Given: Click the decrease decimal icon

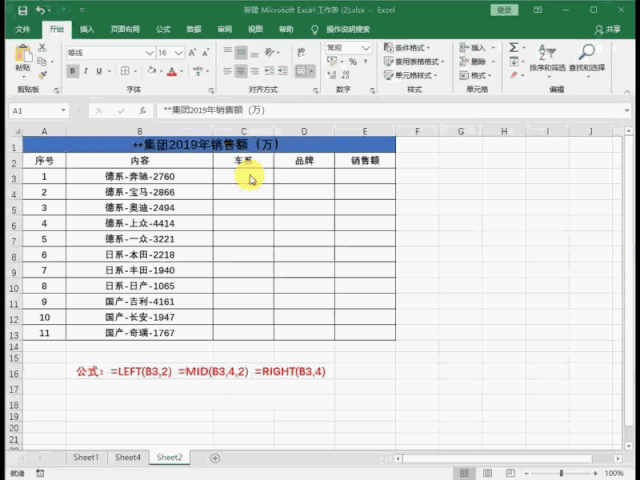Looking at the screenshot, I should click(x=345, y=75).
